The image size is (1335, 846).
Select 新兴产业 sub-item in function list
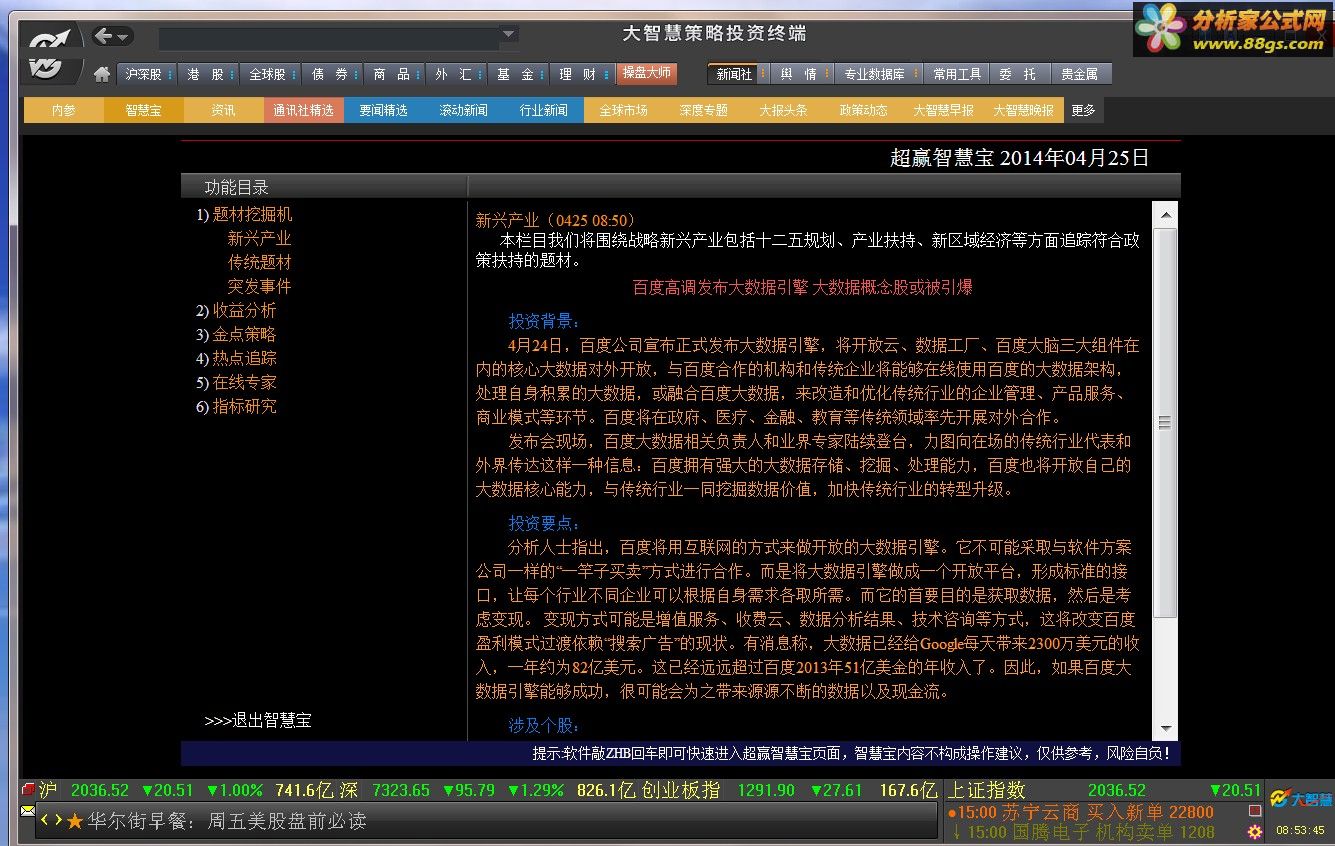260,239
